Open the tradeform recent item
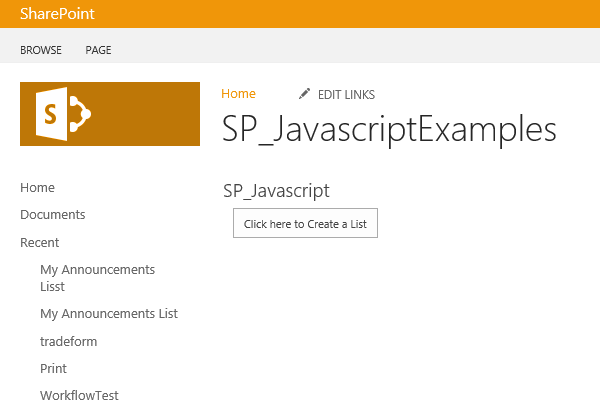Screen dimensions: 600x411 pos(68,341)
